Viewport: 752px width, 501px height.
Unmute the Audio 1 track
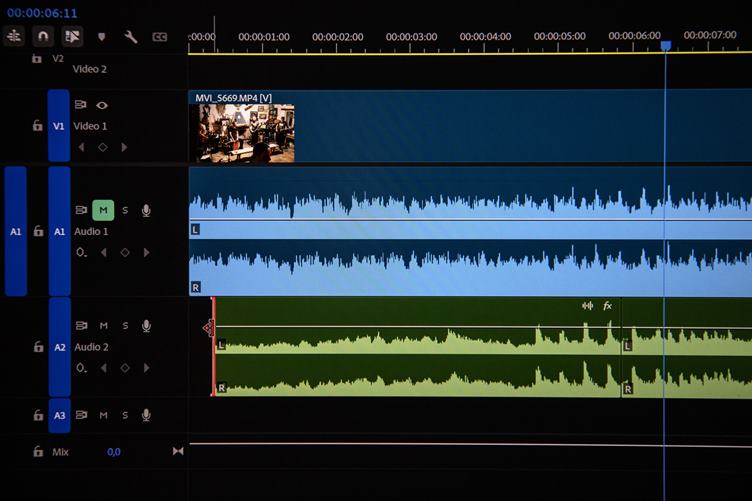coord(103,210)
